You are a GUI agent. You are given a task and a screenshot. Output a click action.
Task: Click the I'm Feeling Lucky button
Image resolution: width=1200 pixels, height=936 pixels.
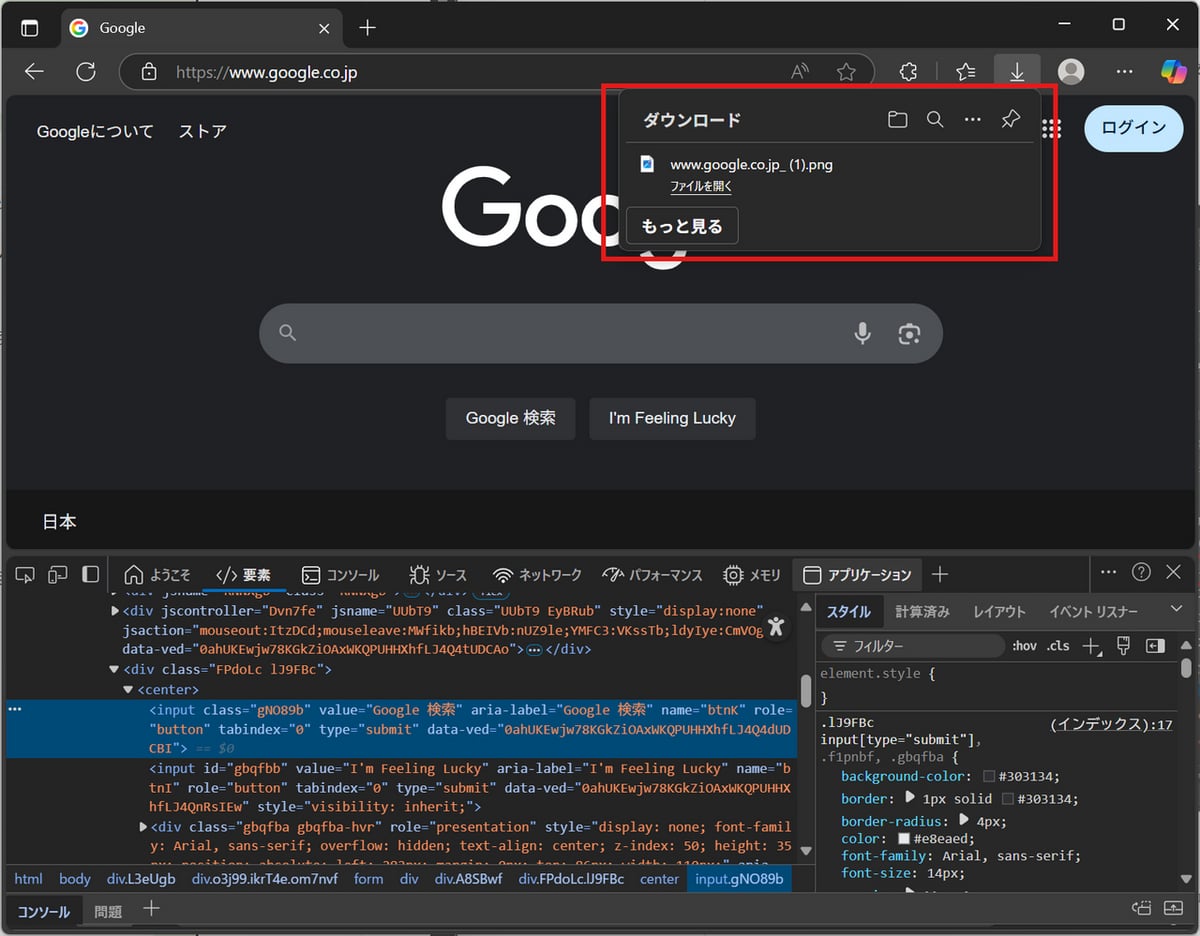(x=672, y=418)
